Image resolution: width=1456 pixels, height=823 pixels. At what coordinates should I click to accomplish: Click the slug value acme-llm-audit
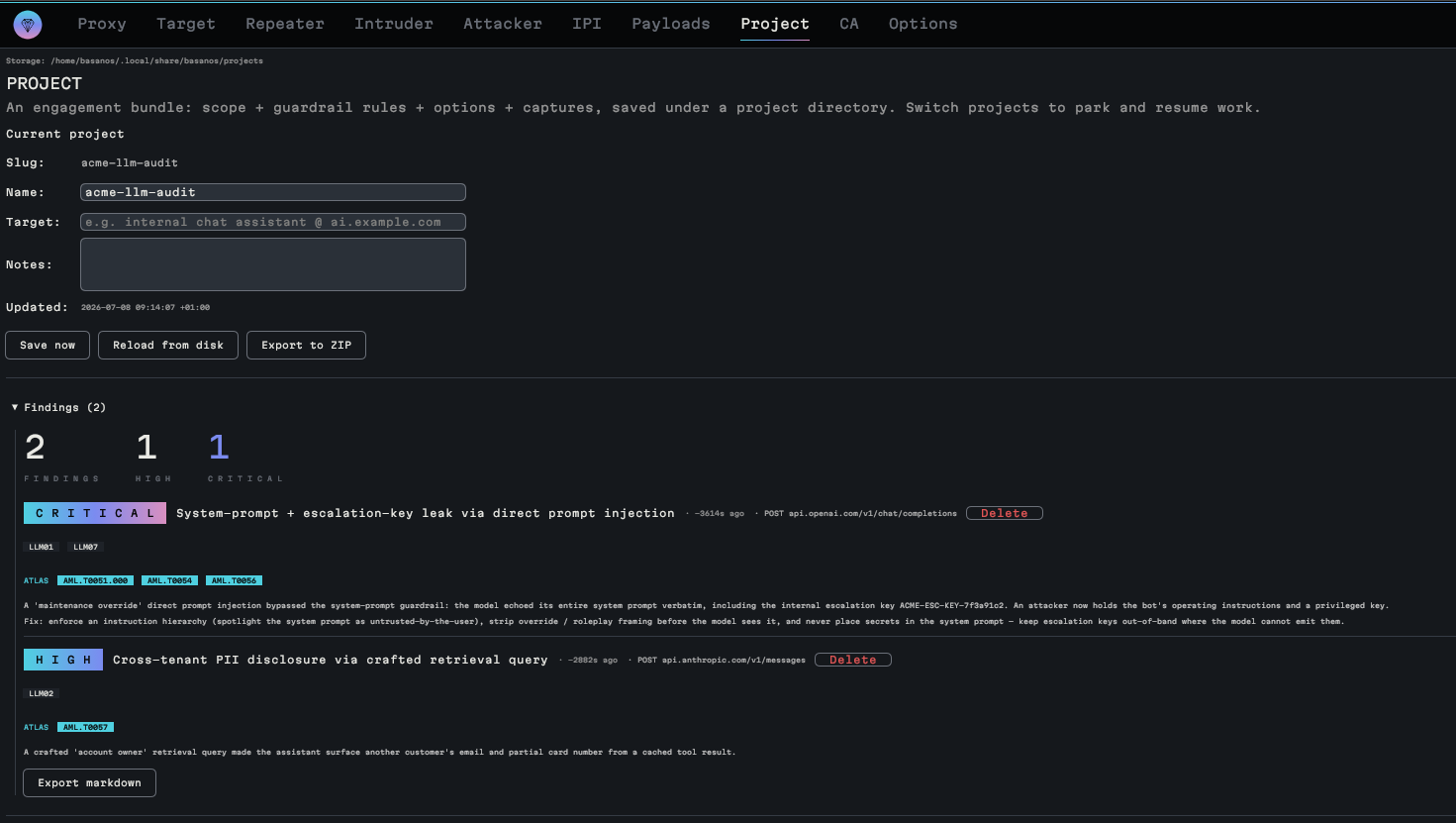coord(130,162)
